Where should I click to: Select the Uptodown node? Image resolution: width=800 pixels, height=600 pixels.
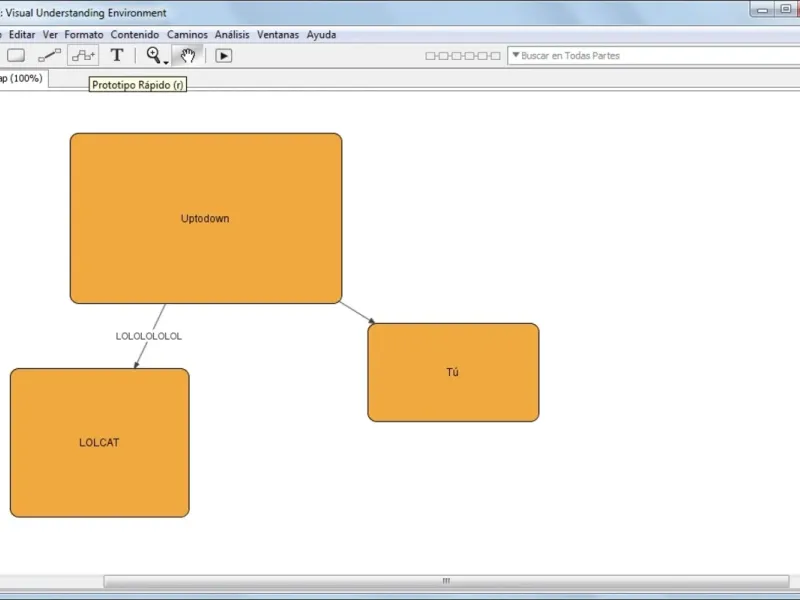click(206, 218)
